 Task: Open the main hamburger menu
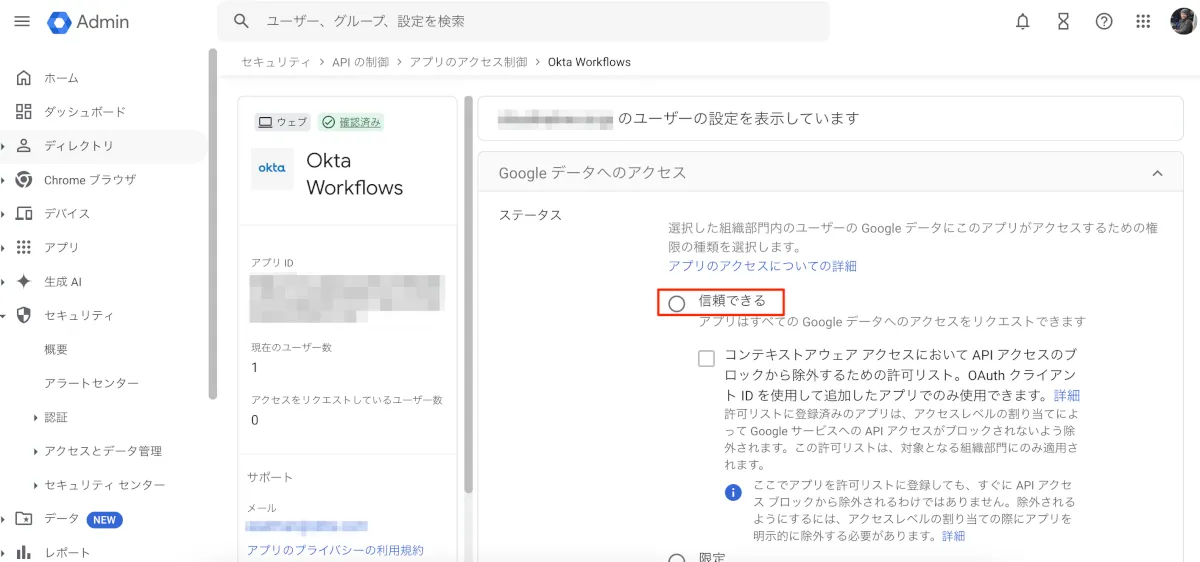[x=22, y=21]
